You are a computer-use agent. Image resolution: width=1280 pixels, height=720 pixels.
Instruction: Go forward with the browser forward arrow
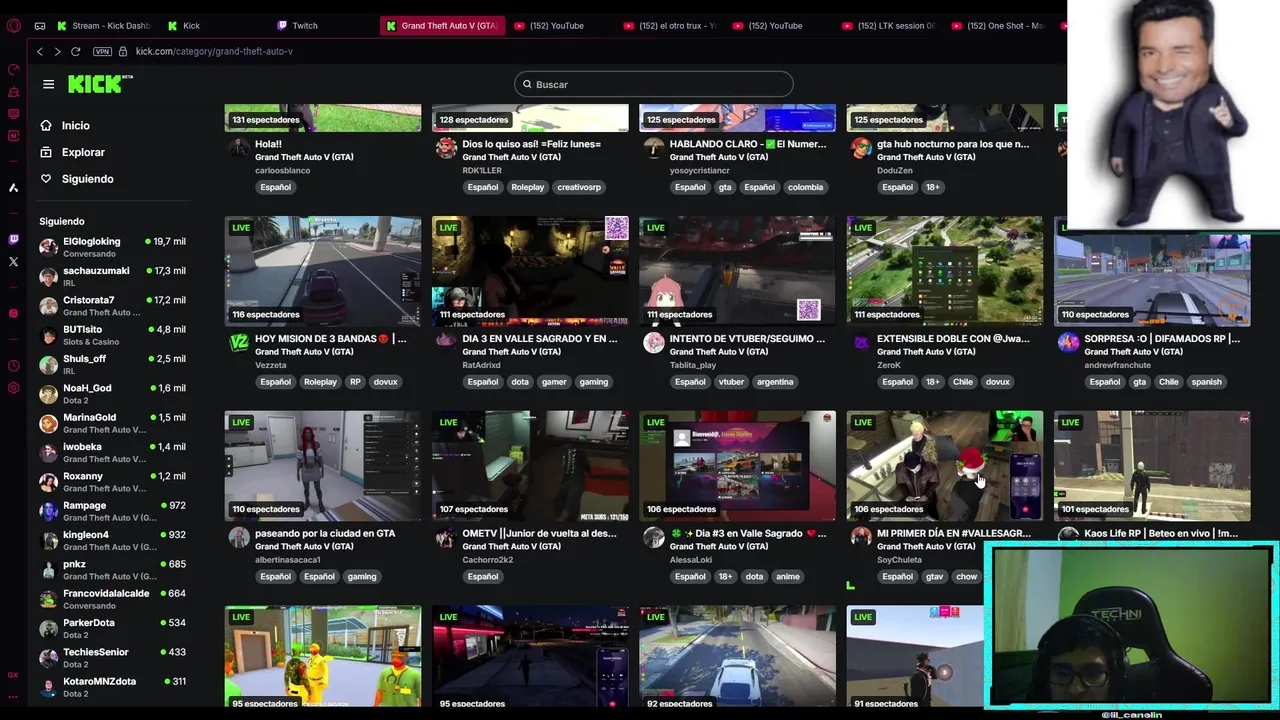pos(57,51)
